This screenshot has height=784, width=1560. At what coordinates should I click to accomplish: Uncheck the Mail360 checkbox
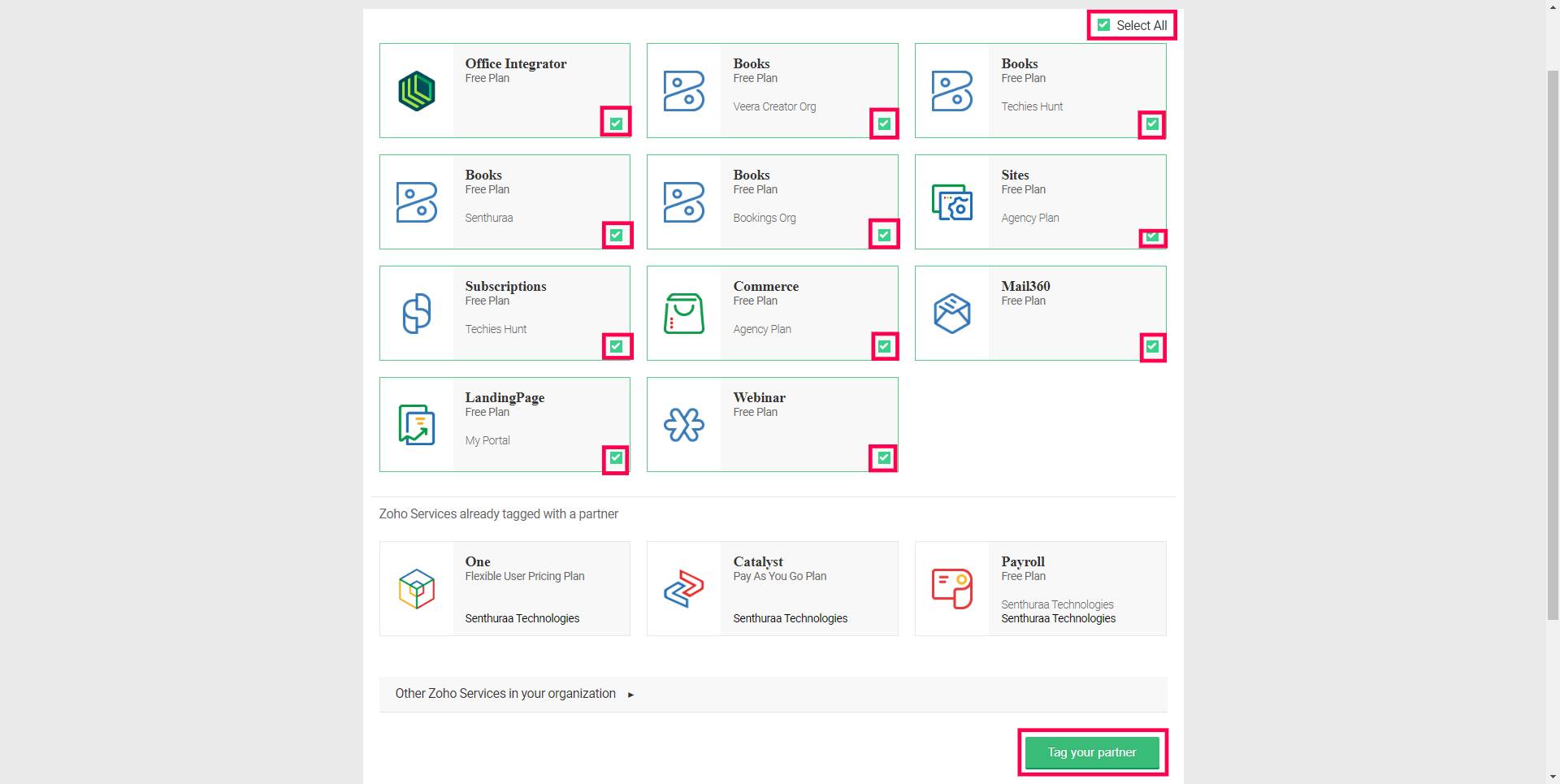tap(1152, 346)
